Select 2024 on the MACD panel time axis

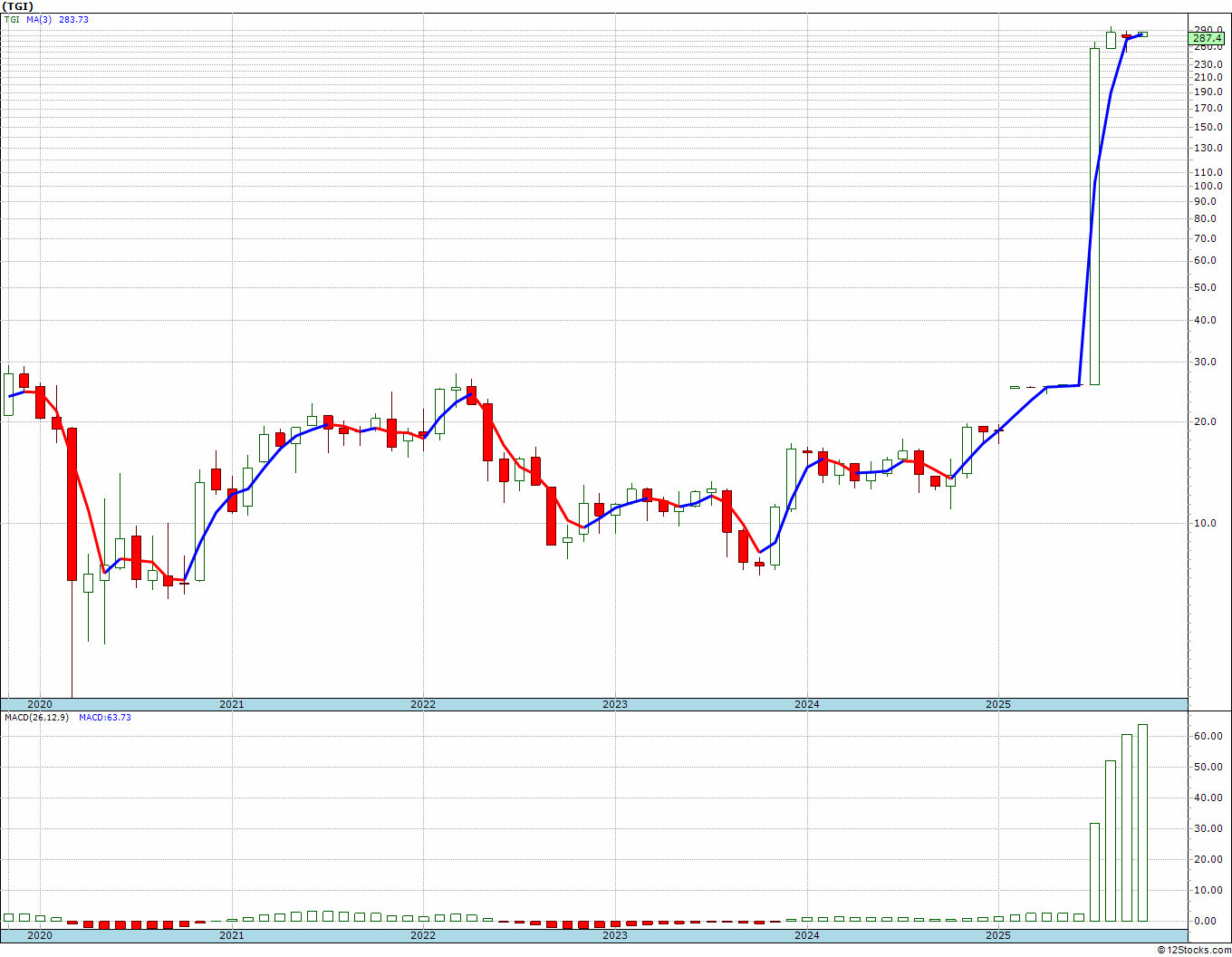coord(807,935)
